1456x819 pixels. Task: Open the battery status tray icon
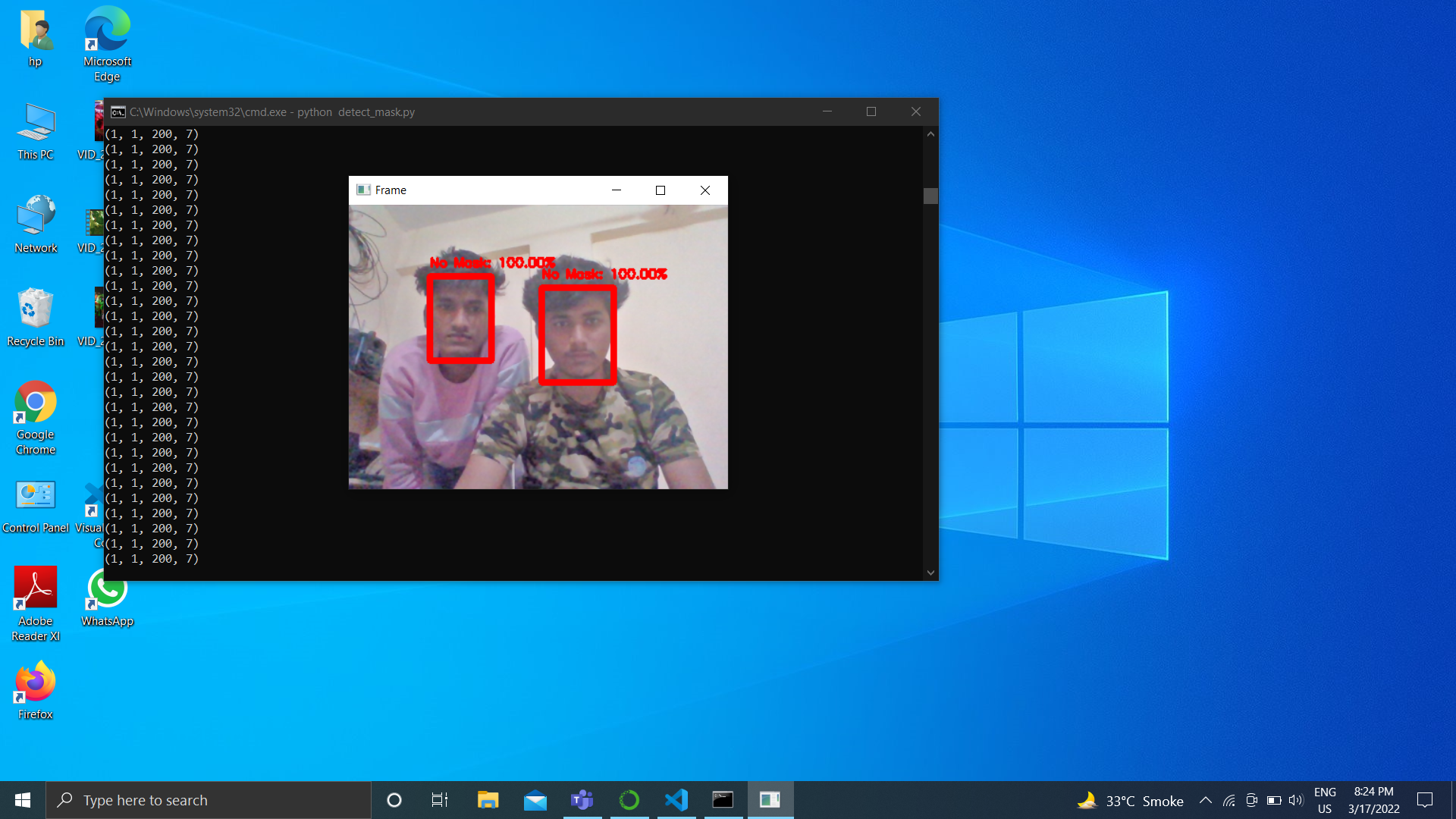[x=1274, y=800]
